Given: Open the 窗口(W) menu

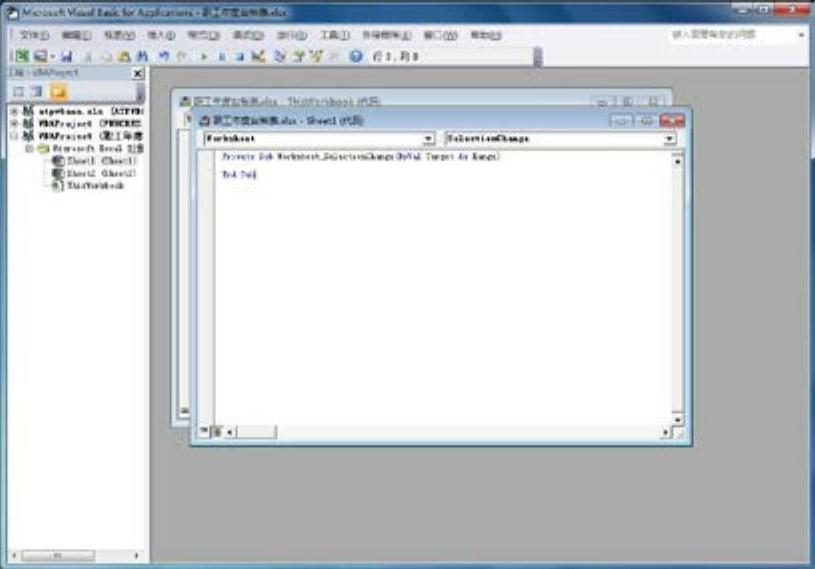Looking at the screenshot, I should coord(441,35).
